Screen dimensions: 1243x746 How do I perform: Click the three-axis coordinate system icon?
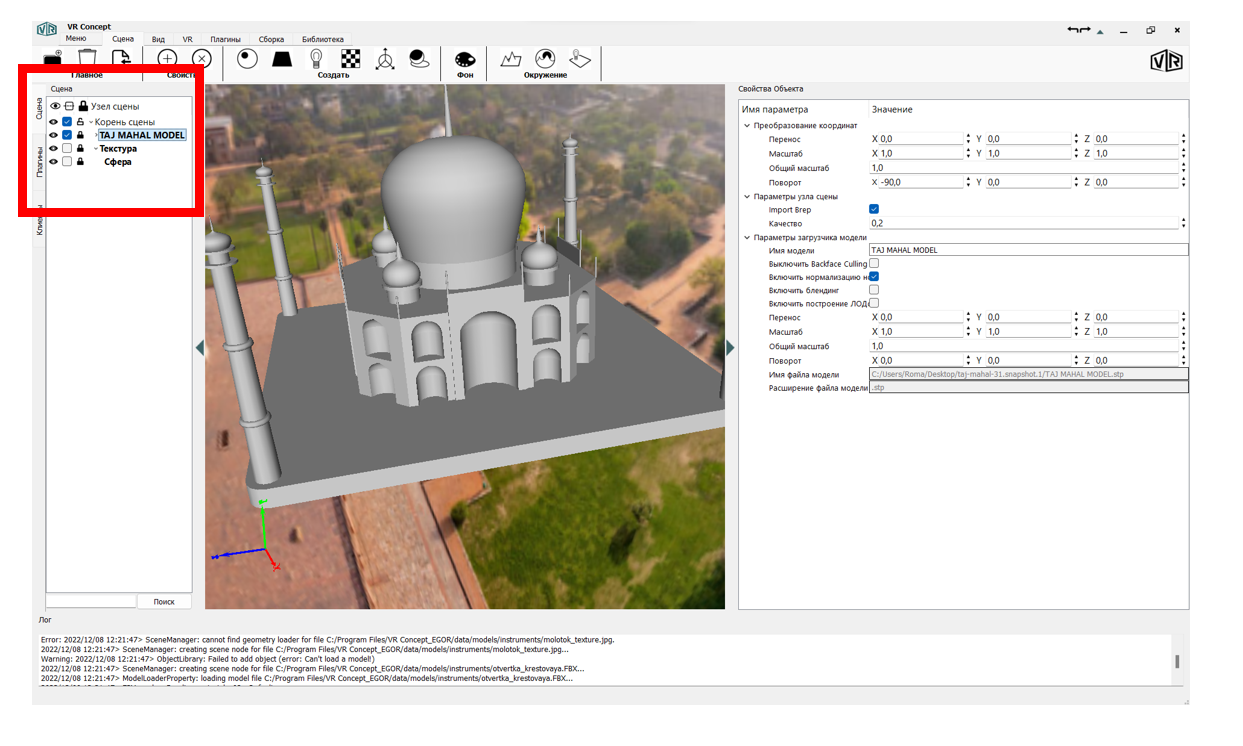(385, 59)
